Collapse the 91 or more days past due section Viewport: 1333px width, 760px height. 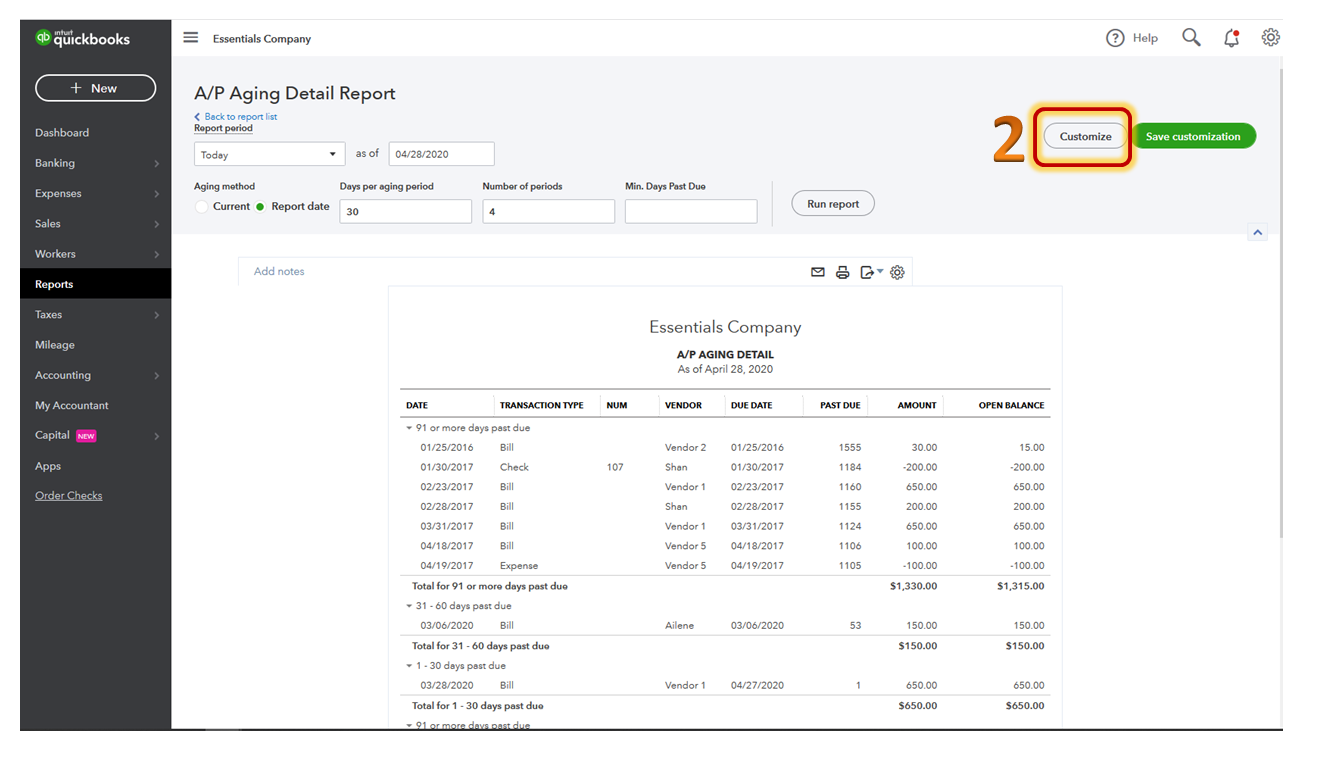408,427
